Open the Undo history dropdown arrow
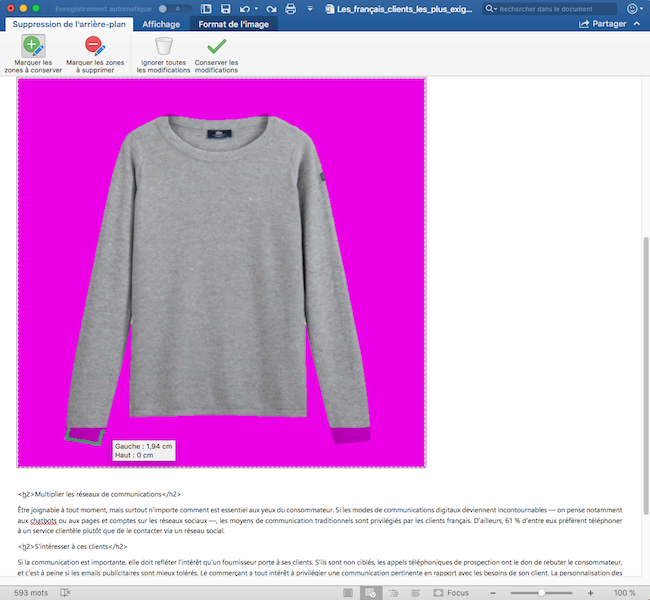The height and width of the screenshot is (600, 650). 256,9
